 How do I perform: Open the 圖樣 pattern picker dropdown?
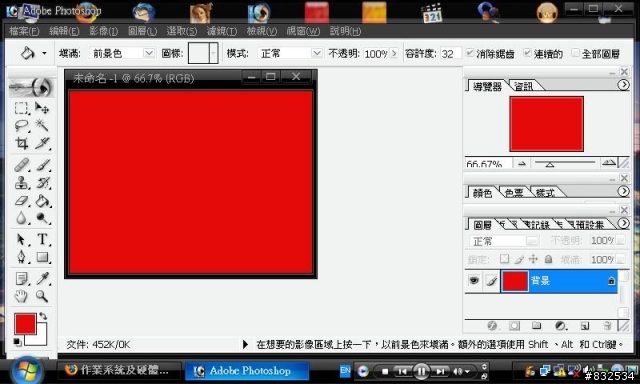click(213, 53)
